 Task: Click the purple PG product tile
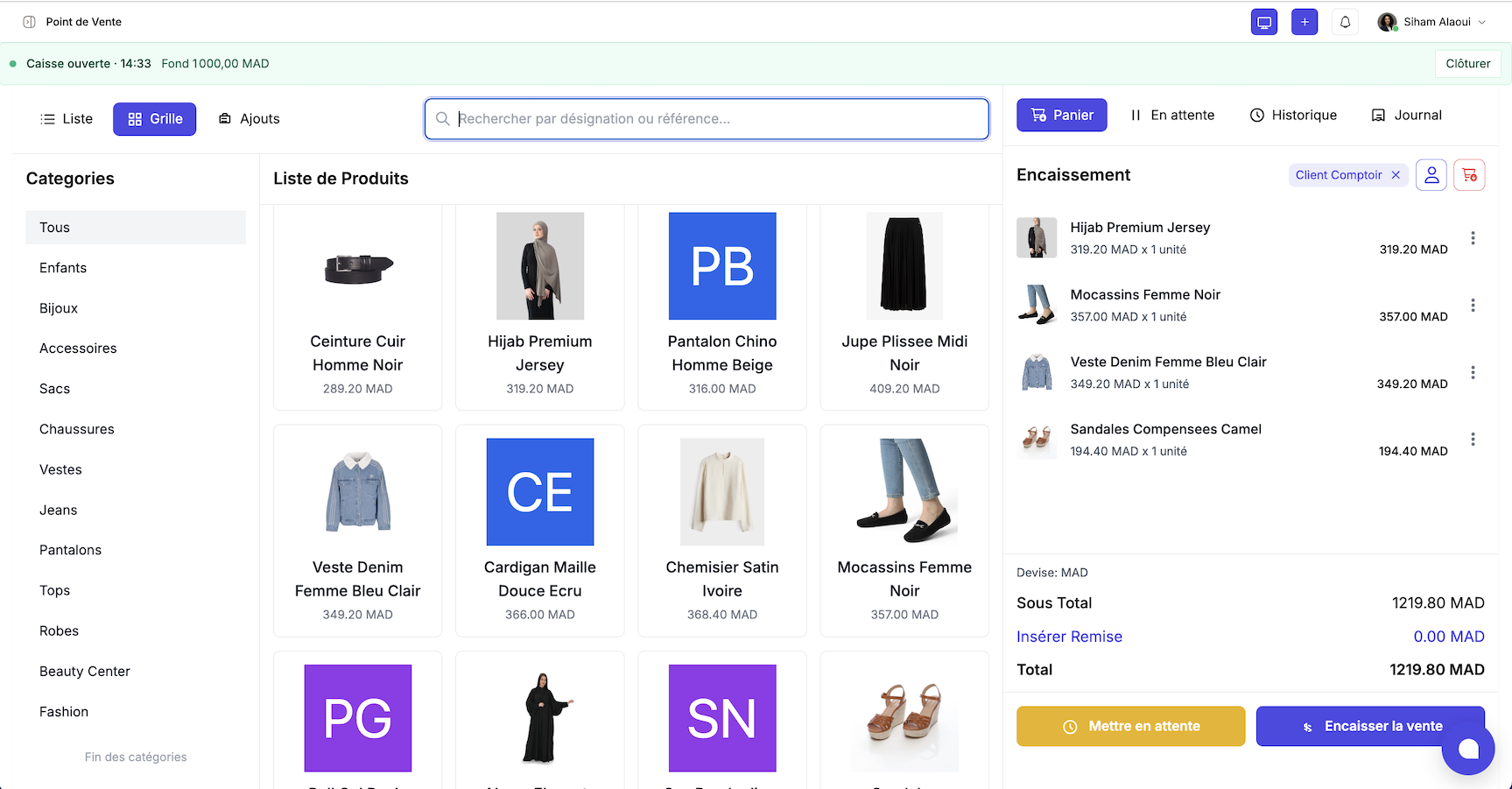coord(358,718)
